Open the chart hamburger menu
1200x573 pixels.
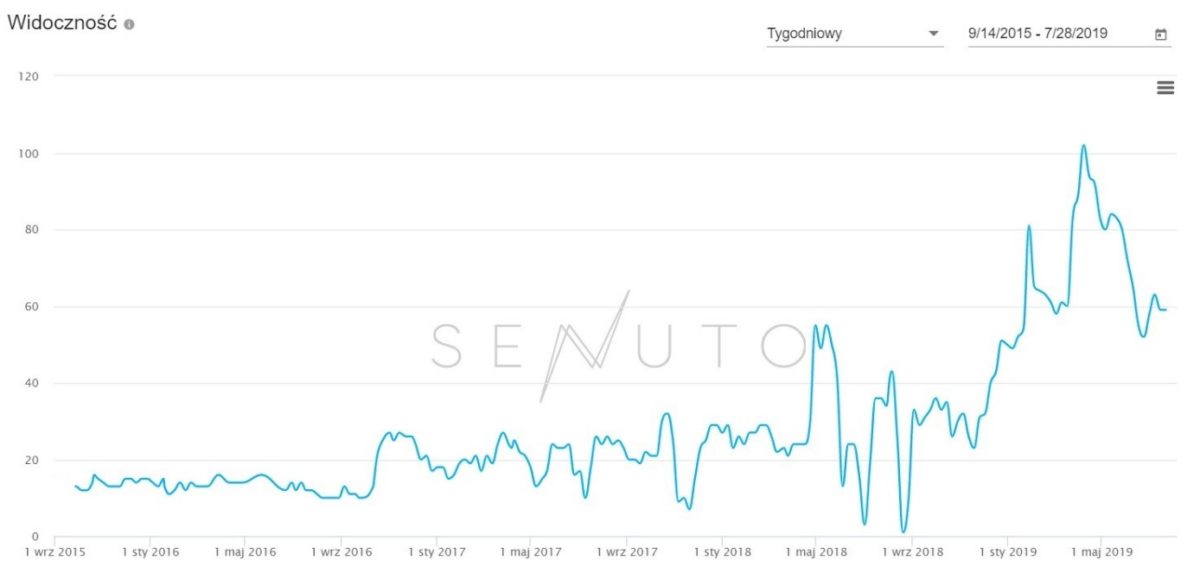point(1165,88)
